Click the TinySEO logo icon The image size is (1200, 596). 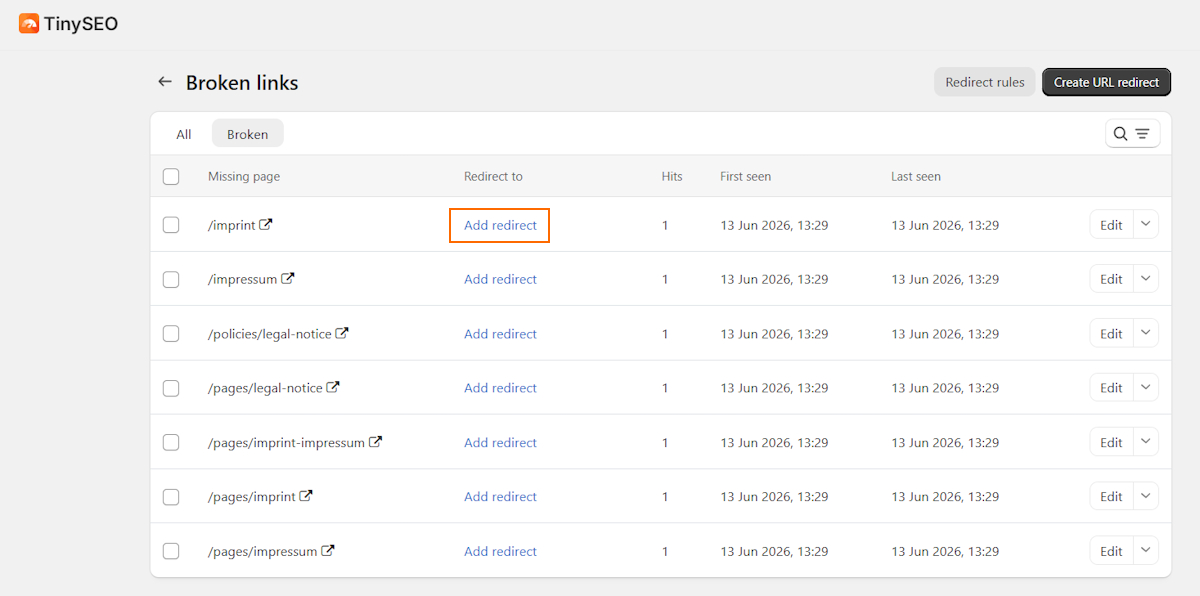(29, 23)
